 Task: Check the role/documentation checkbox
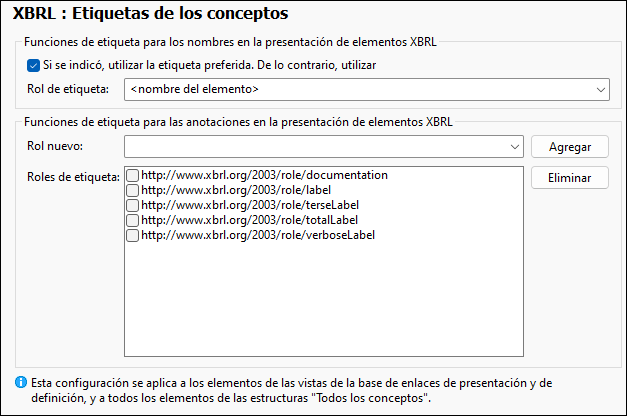[x=132, y=175]
